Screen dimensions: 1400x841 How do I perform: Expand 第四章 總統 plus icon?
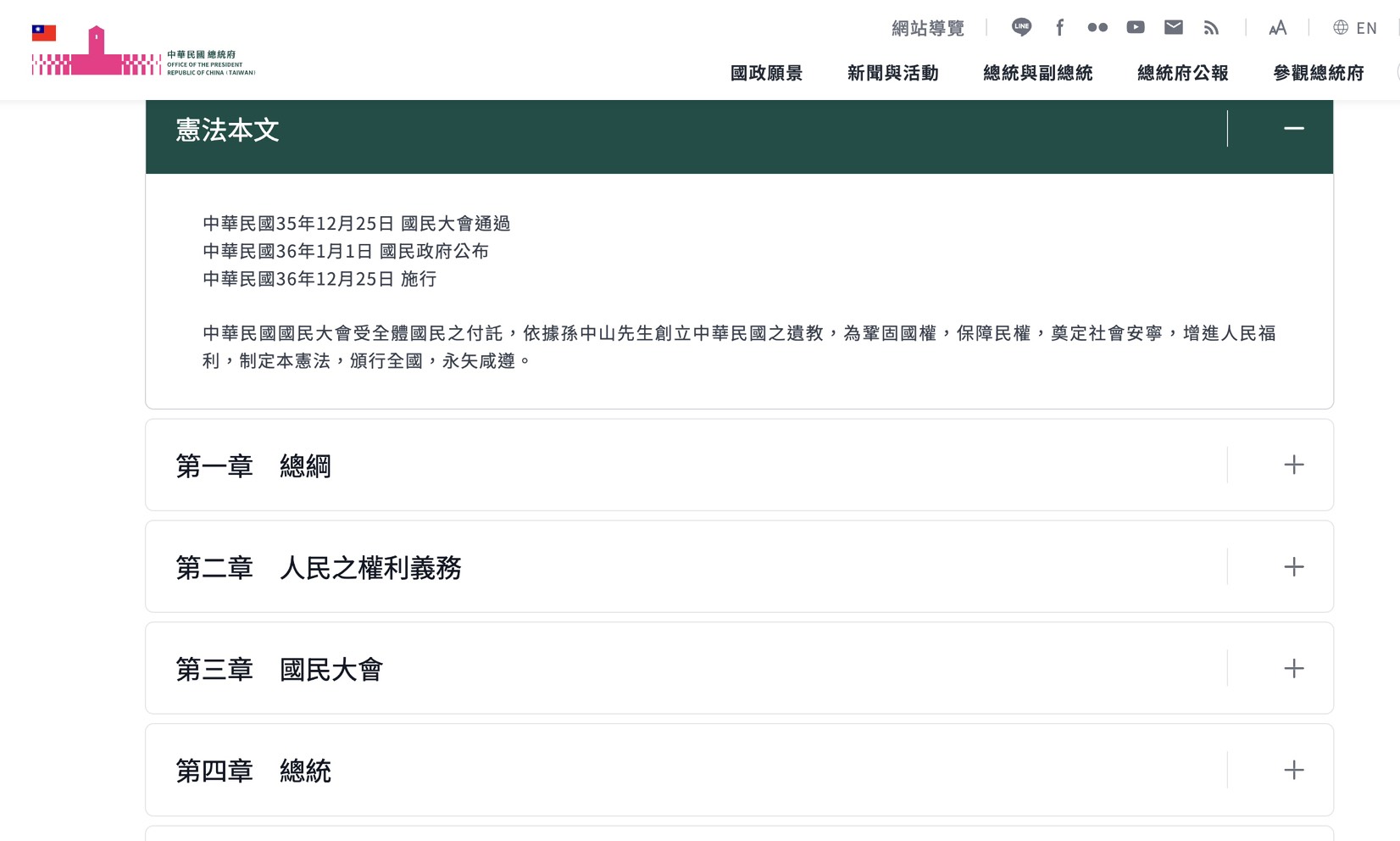click(1293, 770)
